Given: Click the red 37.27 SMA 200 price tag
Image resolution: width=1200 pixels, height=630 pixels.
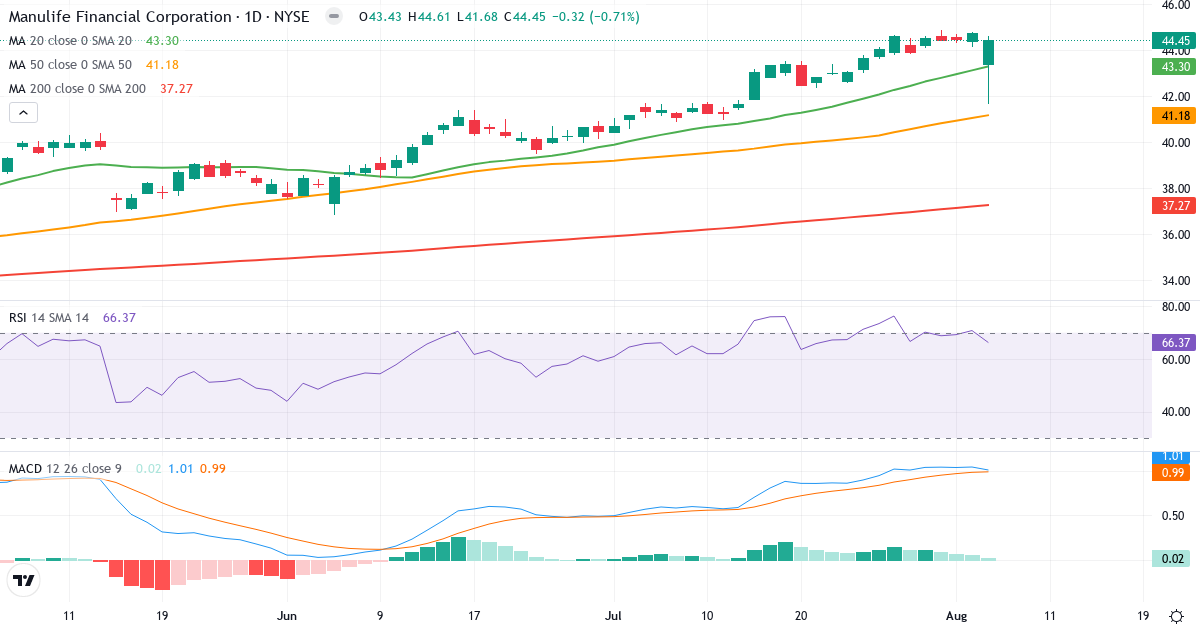Looking at the screenshot, I should pos(1173,205).
